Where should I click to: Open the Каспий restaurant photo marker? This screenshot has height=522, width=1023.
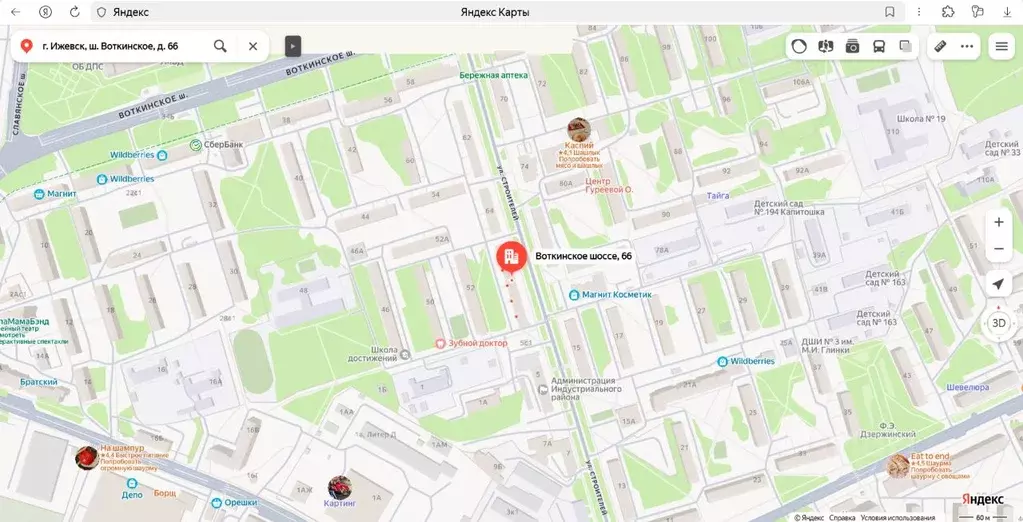(x=579, y=129)
